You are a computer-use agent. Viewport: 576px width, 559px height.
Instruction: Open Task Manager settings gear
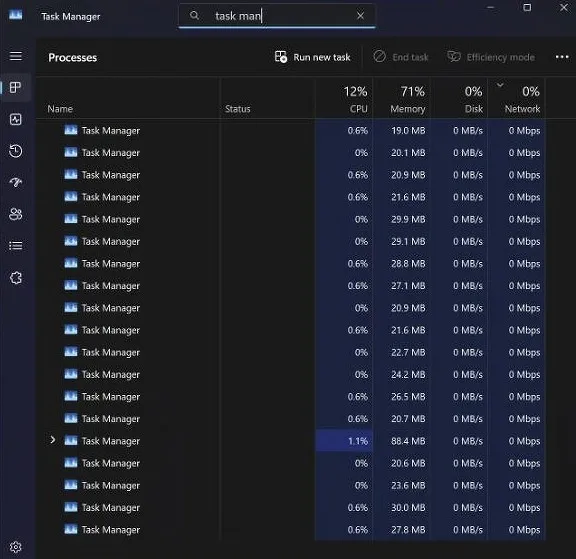pyautogui.click(x=15, y=547)
